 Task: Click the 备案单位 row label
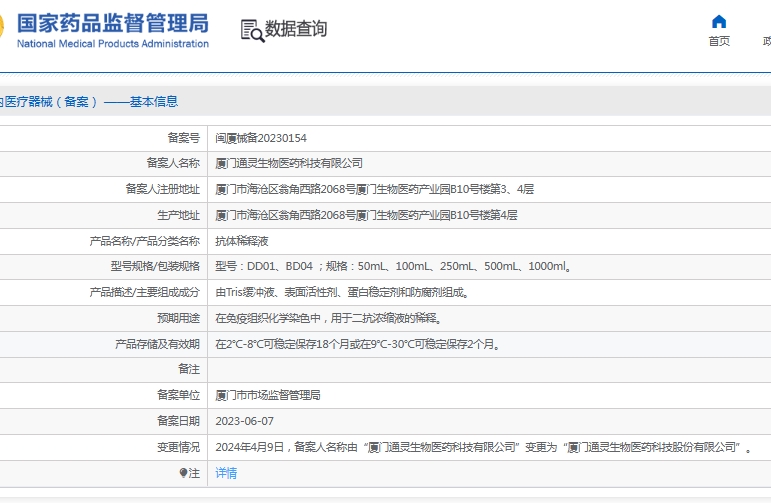[x=178, y=395]
